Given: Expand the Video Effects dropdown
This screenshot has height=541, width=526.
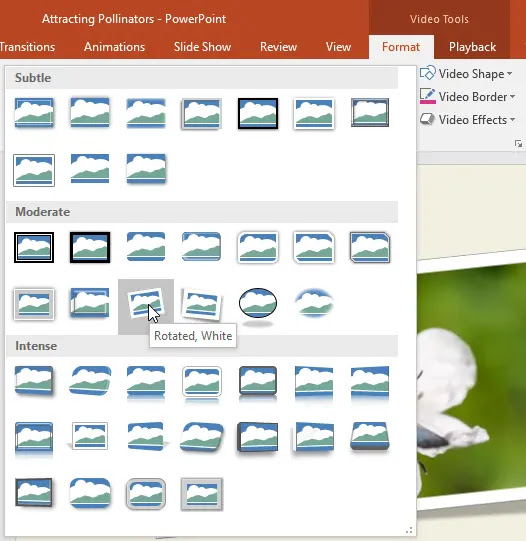Looking at the screenshot, I should pos(468,120).
